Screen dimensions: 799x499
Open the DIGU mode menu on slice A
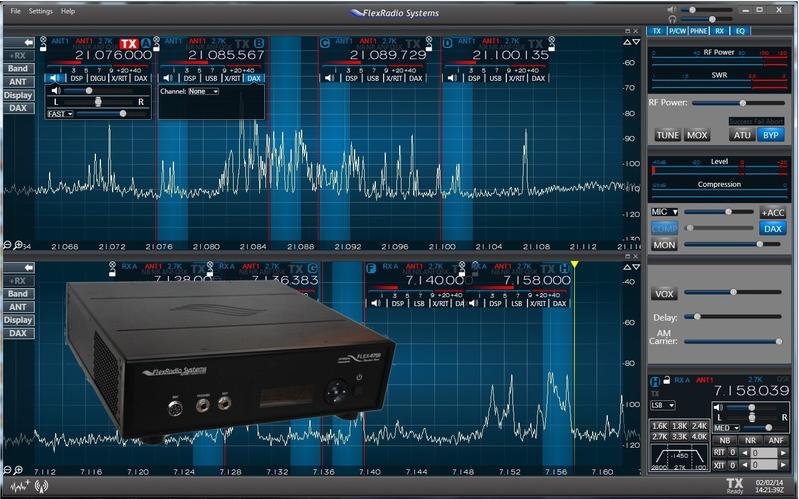tap(98, 78)
